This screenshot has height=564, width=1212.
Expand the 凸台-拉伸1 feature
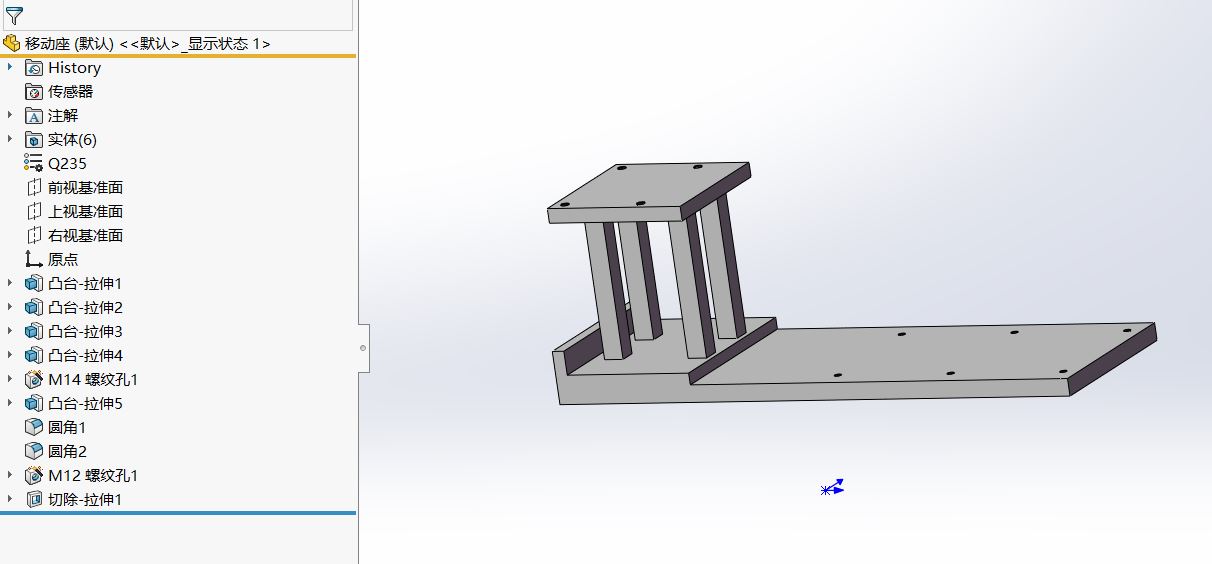[x=10, y=283]
